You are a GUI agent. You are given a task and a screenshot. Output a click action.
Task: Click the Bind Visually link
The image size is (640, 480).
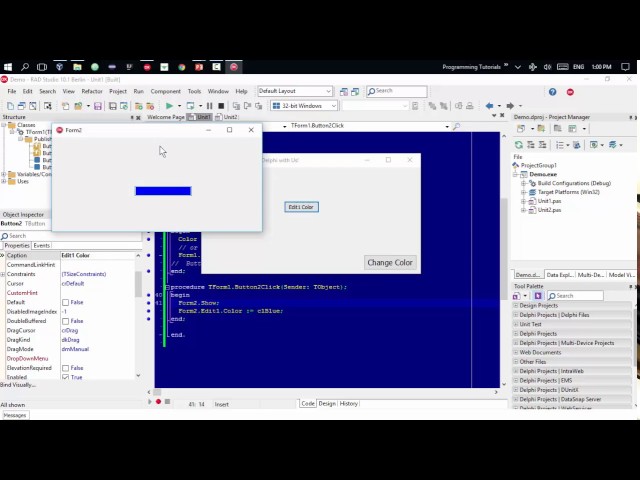(18, 385)
